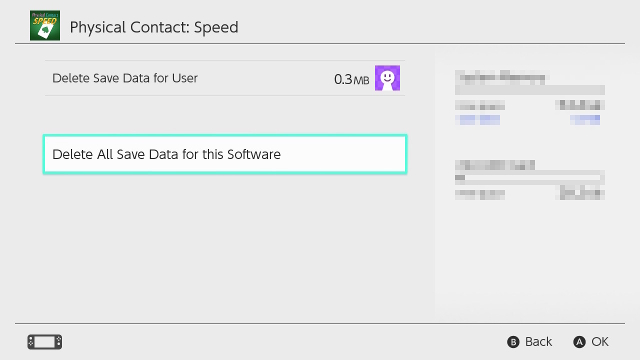Click the Physical Contact: Speed title text
This screenshot has width=640, height=360.
pyautogui.click(x=154, y=27)
